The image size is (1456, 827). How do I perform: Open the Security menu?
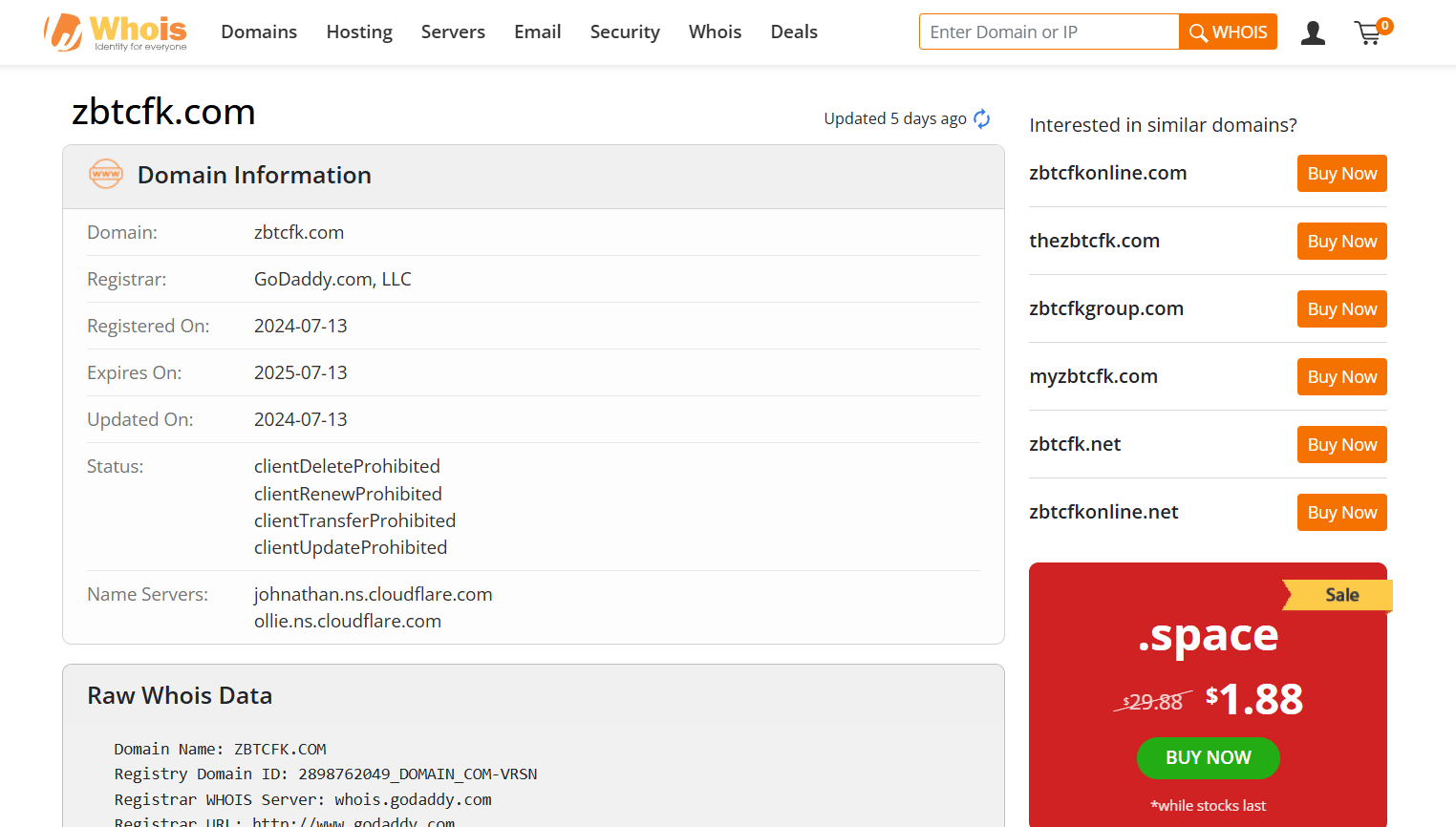tap(625, 32)
